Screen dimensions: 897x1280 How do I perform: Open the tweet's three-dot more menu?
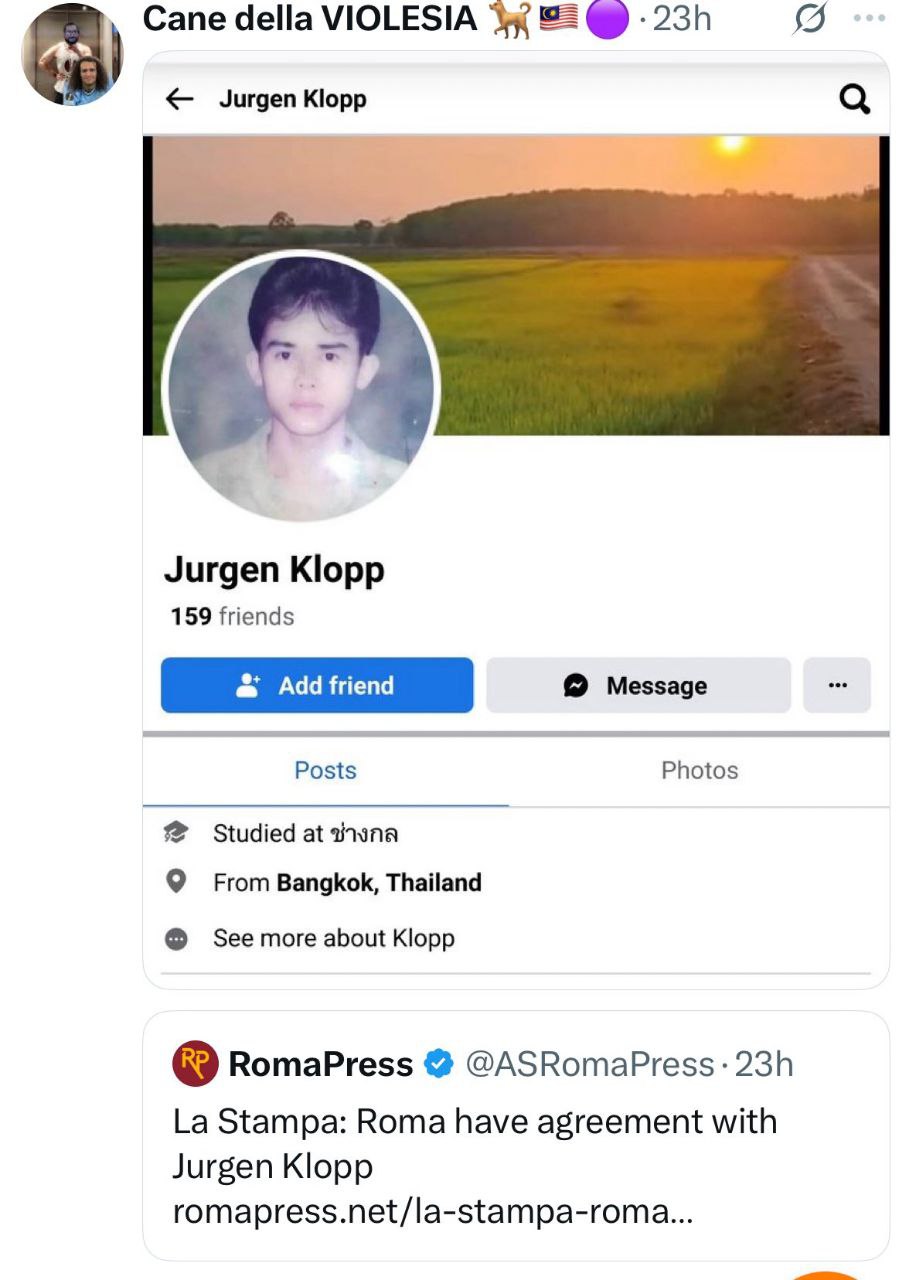[x=869, y=19]
